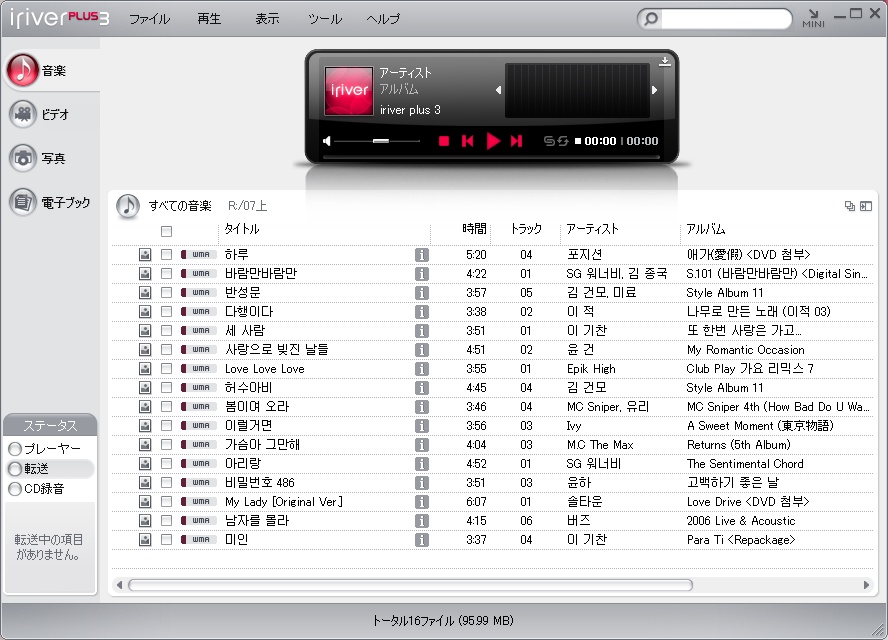Click the horizontal scrollbar thumb

coord(411,585)
